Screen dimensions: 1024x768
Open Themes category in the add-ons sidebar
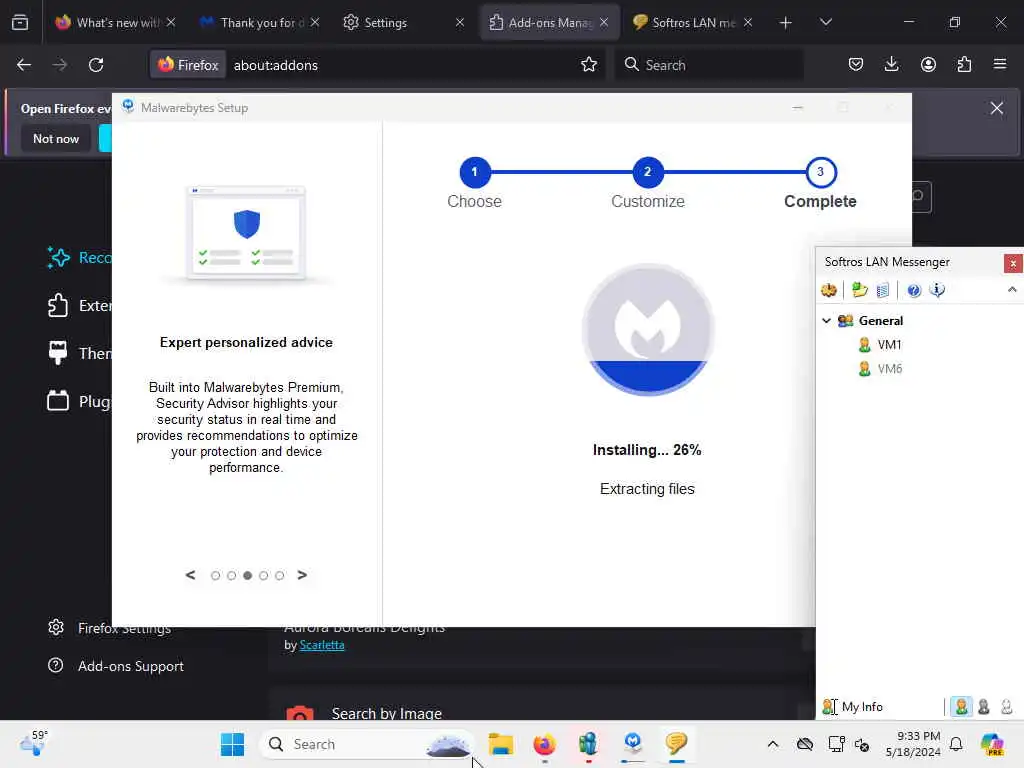(x=78, y=353)
